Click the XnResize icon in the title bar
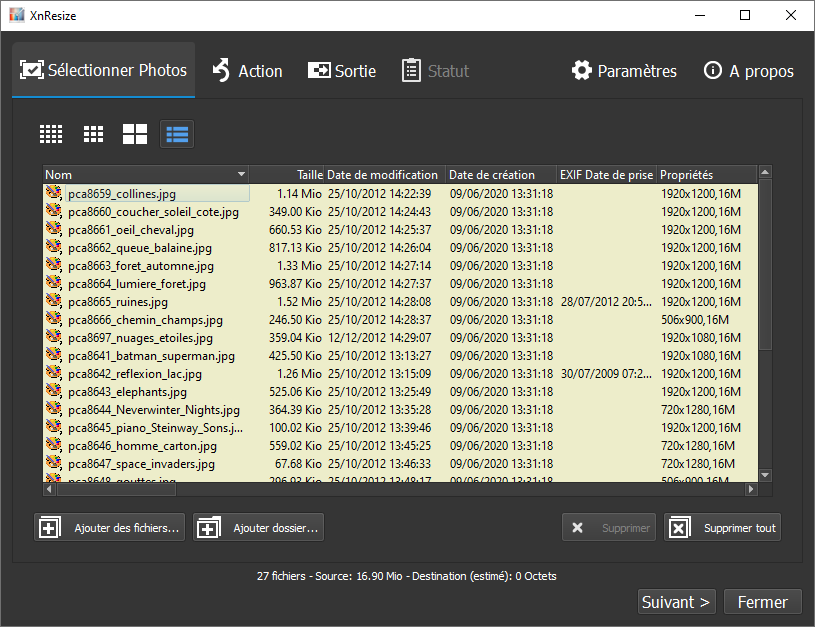Screen dimensions: 815x627 pos(16,15)
